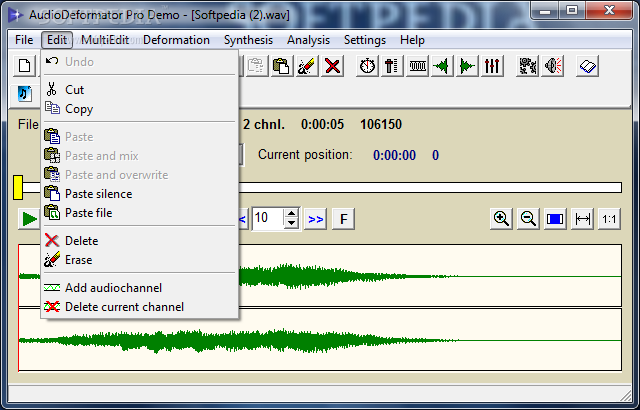Click the '2 chnl.' channel count text

tap(264, 124)
